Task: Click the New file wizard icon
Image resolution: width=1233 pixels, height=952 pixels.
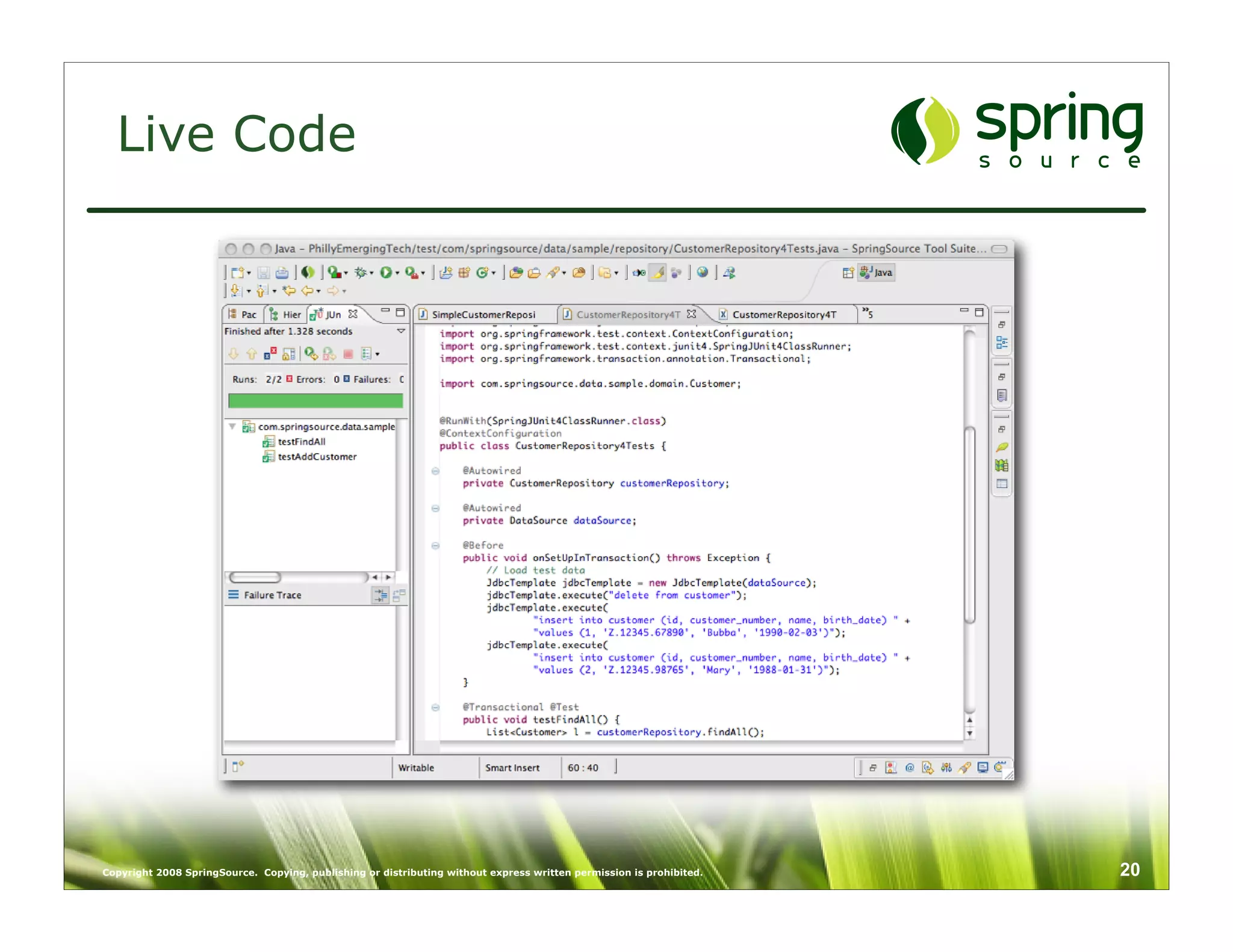Action: [238, 273]
